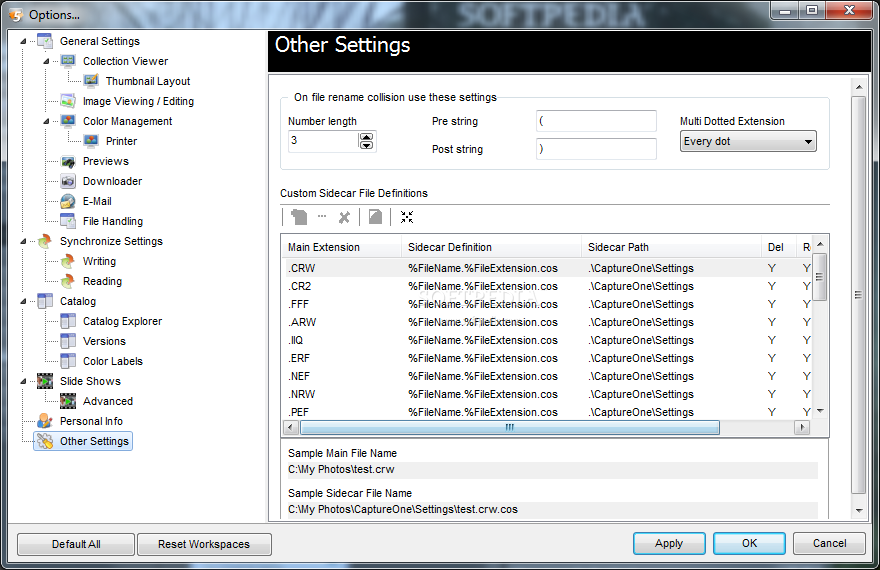The height and width of the screenshot is (570, 880).
Task: Click the Previews tree icon
Action: point(68,161)
